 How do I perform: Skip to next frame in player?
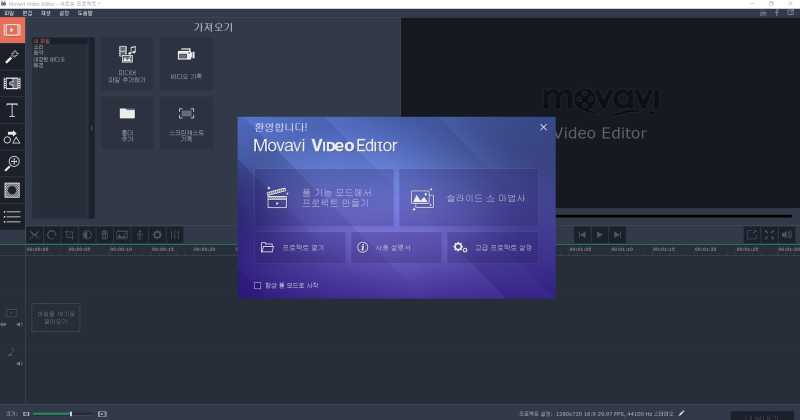tap(617, 235)
